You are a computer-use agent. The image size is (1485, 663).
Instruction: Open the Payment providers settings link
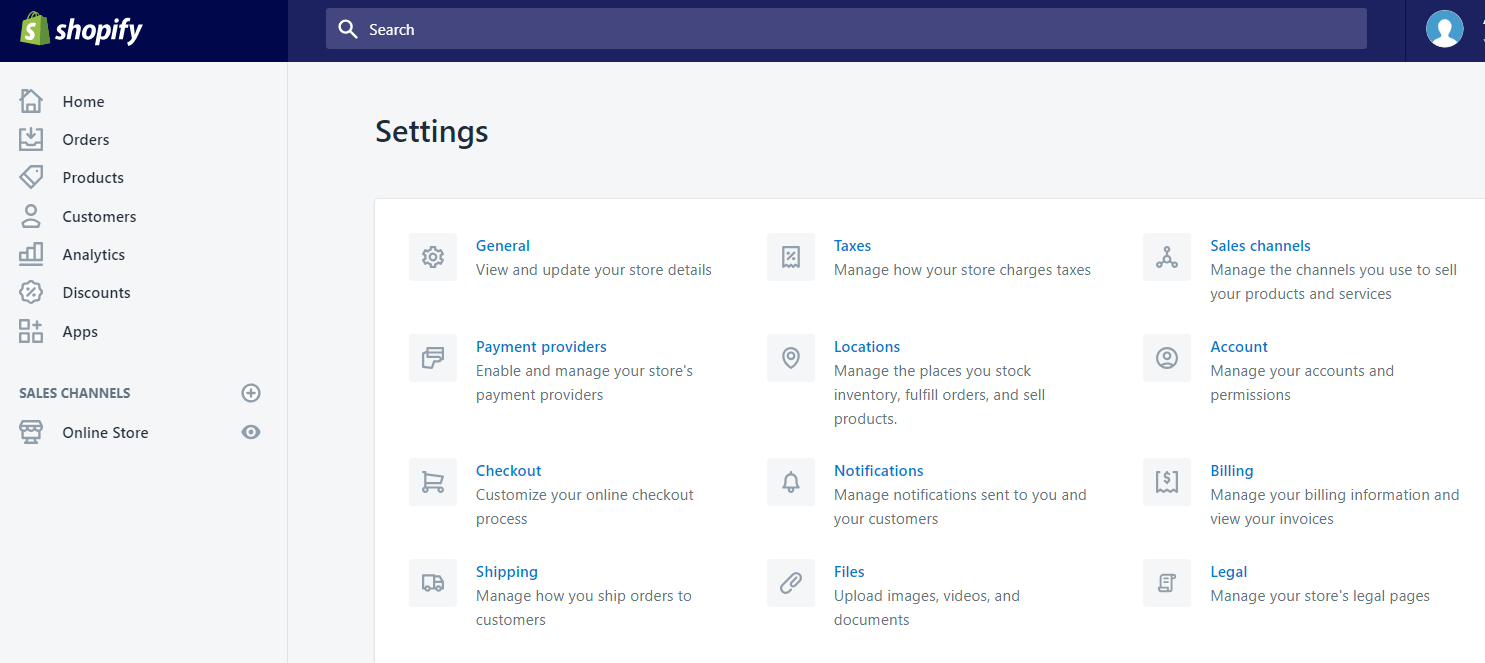541,346
